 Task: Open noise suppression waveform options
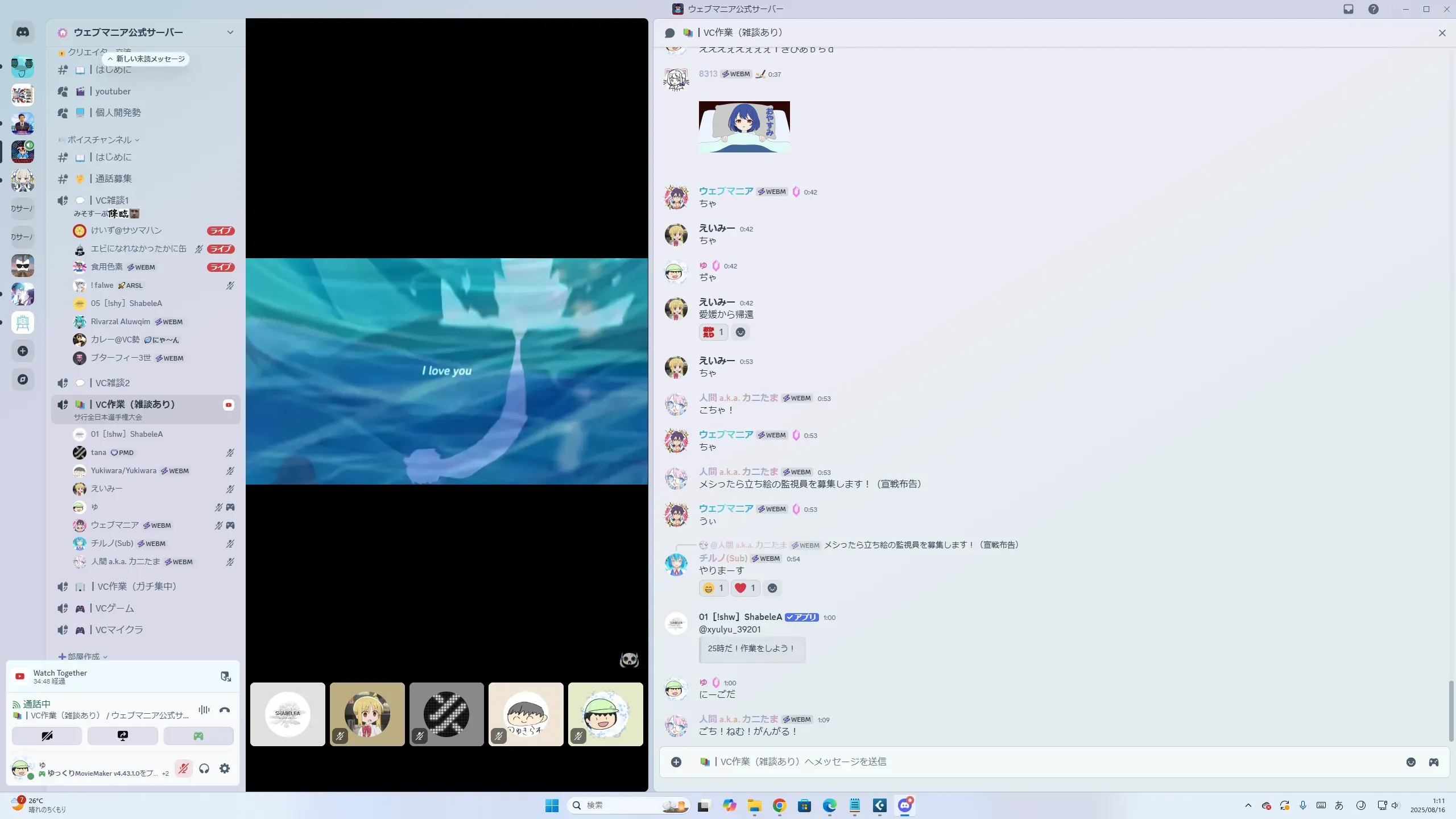click(x=204, y=710)
